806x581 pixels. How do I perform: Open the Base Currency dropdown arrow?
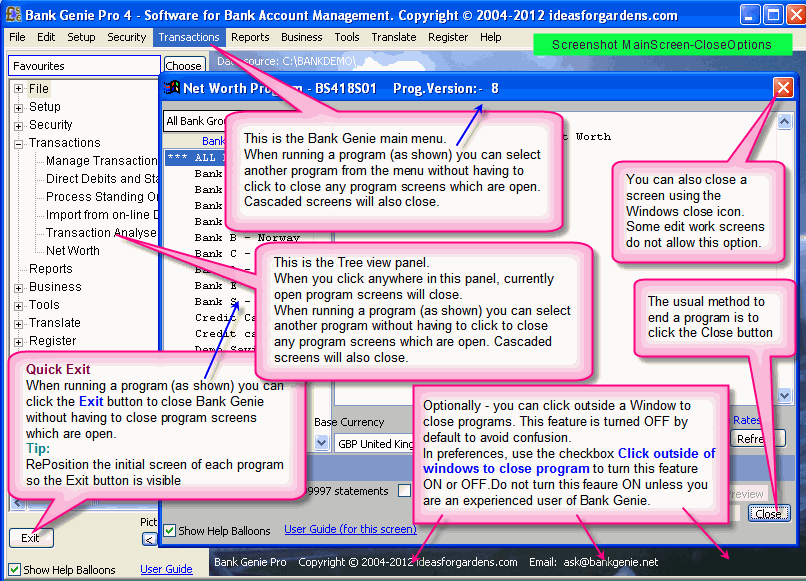[322, 442]
